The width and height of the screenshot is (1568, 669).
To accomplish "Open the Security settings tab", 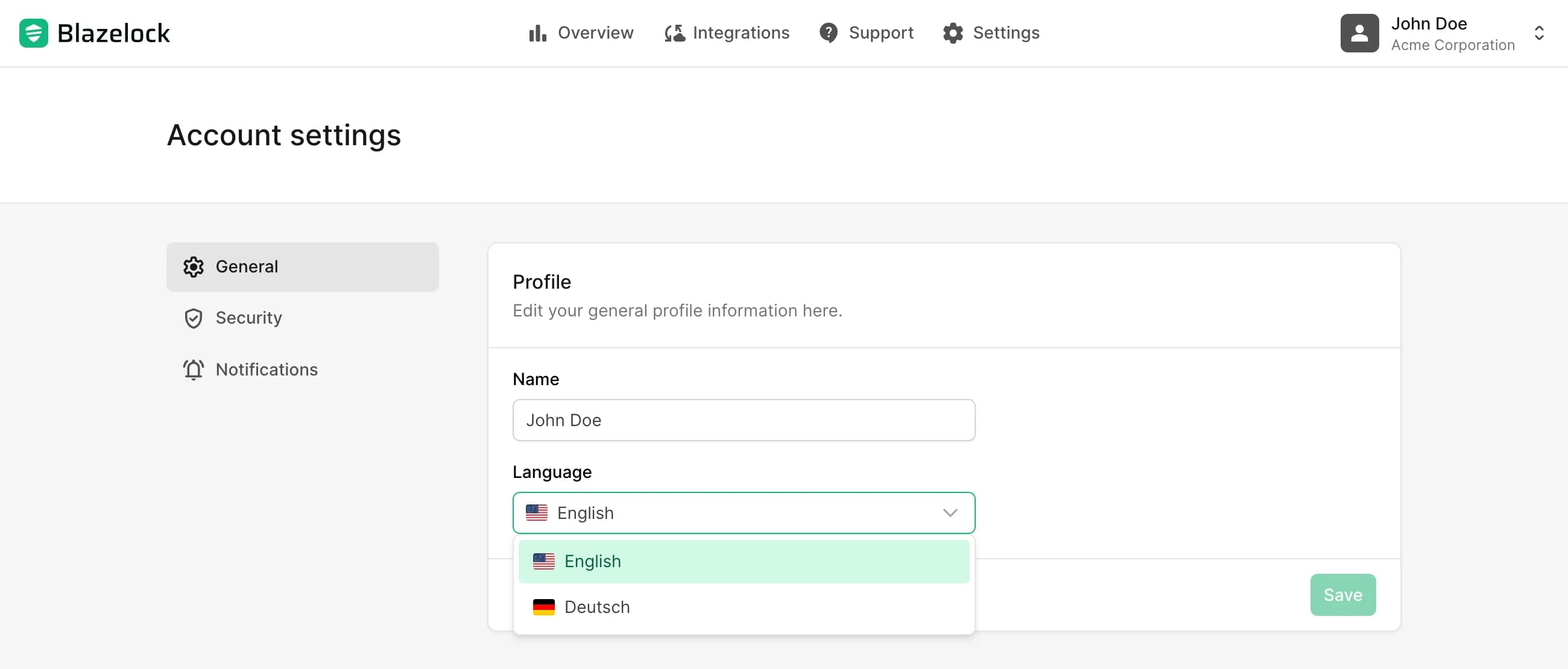I will pyautogui.click(x=249, y=318).
